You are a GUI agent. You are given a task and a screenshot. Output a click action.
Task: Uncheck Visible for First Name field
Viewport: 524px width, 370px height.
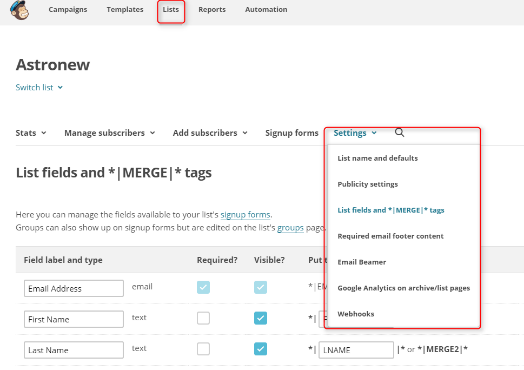coord(260,318)
